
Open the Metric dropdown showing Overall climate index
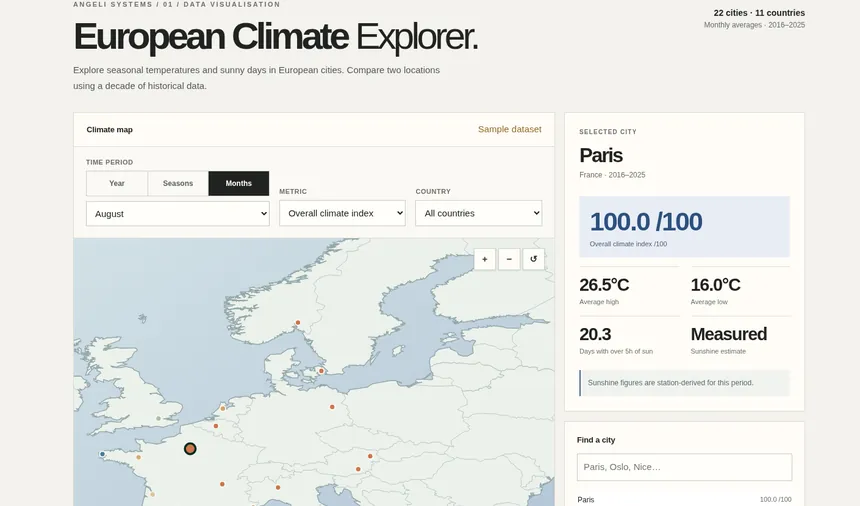[342, 213]
